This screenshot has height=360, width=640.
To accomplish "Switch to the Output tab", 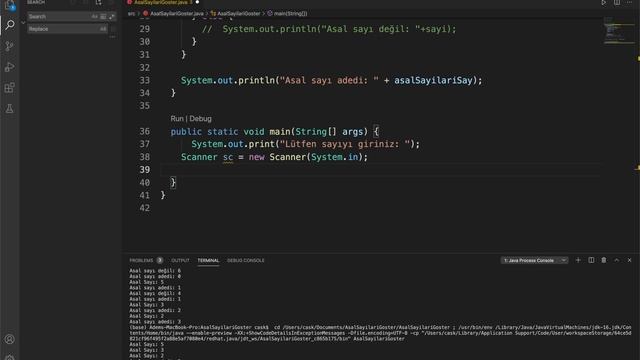I will pos(180,260).
